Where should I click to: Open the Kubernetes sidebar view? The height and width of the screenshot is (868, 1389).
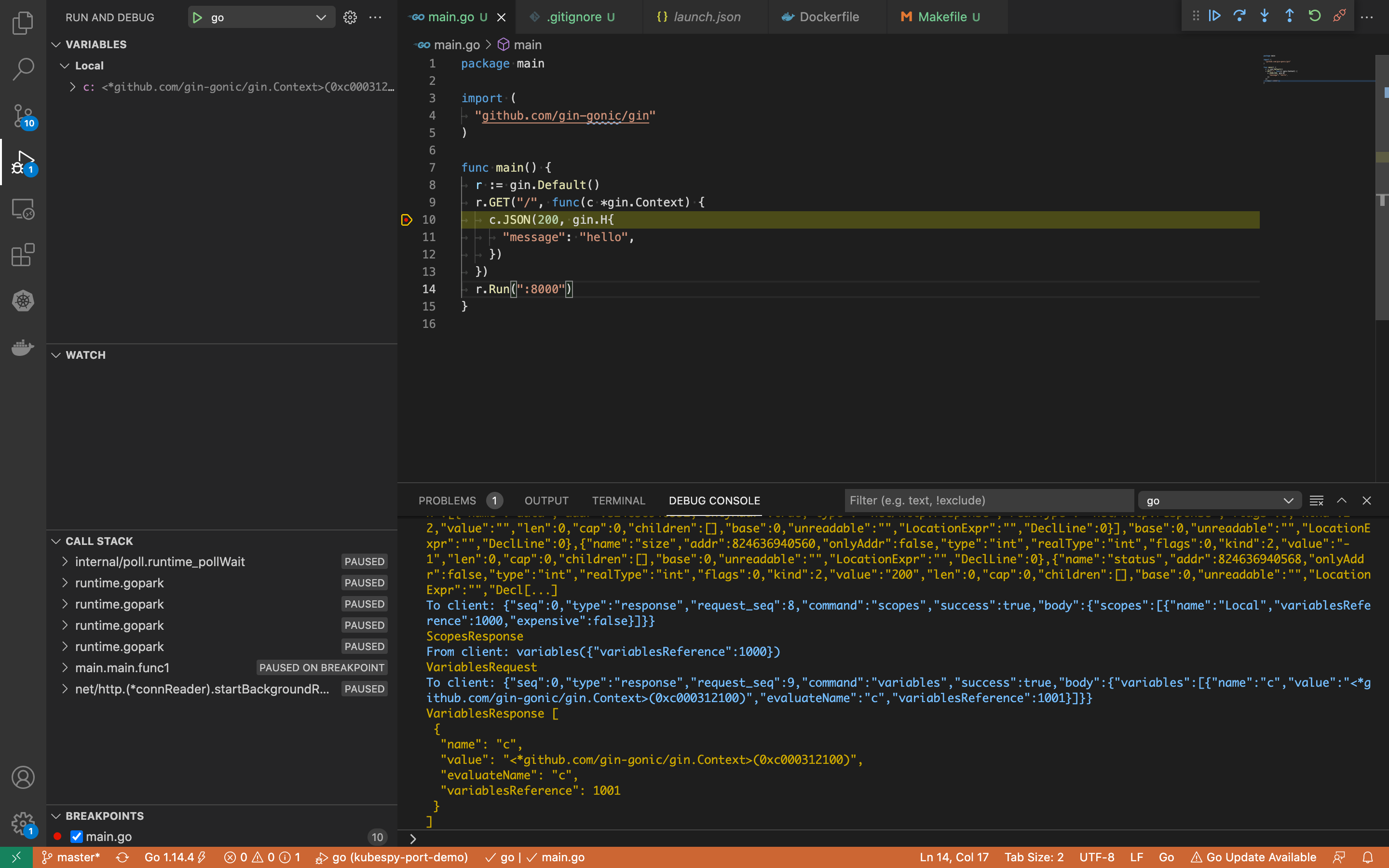(x=23, y=301)
